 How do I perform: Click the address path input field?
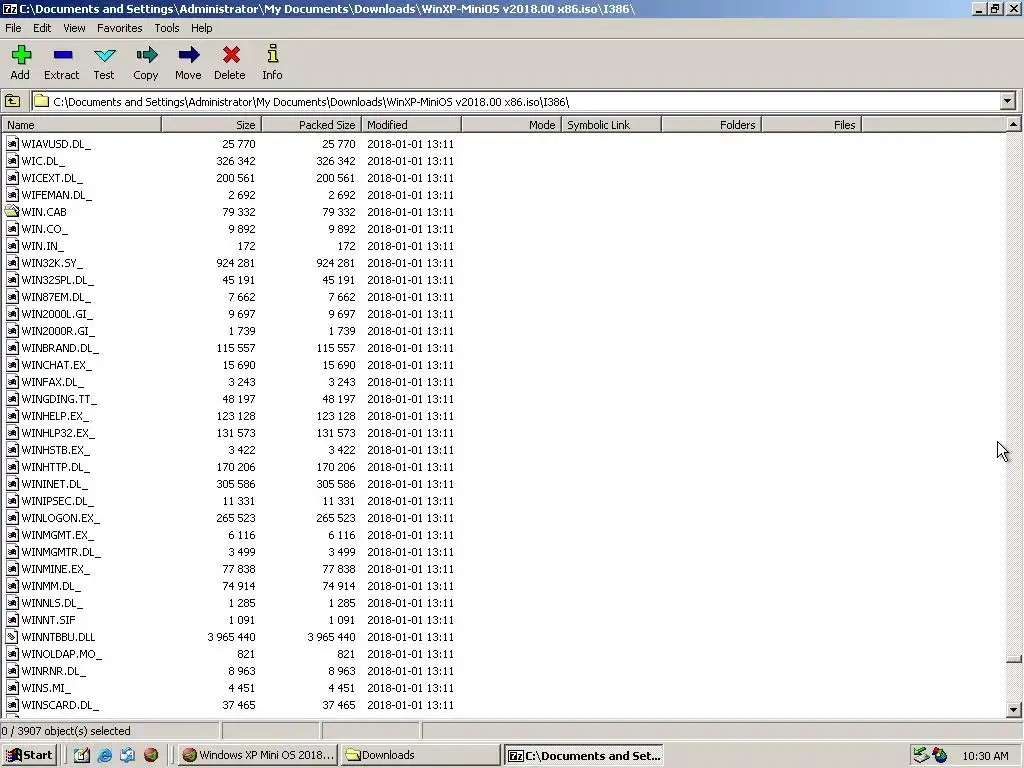[516, 101]
